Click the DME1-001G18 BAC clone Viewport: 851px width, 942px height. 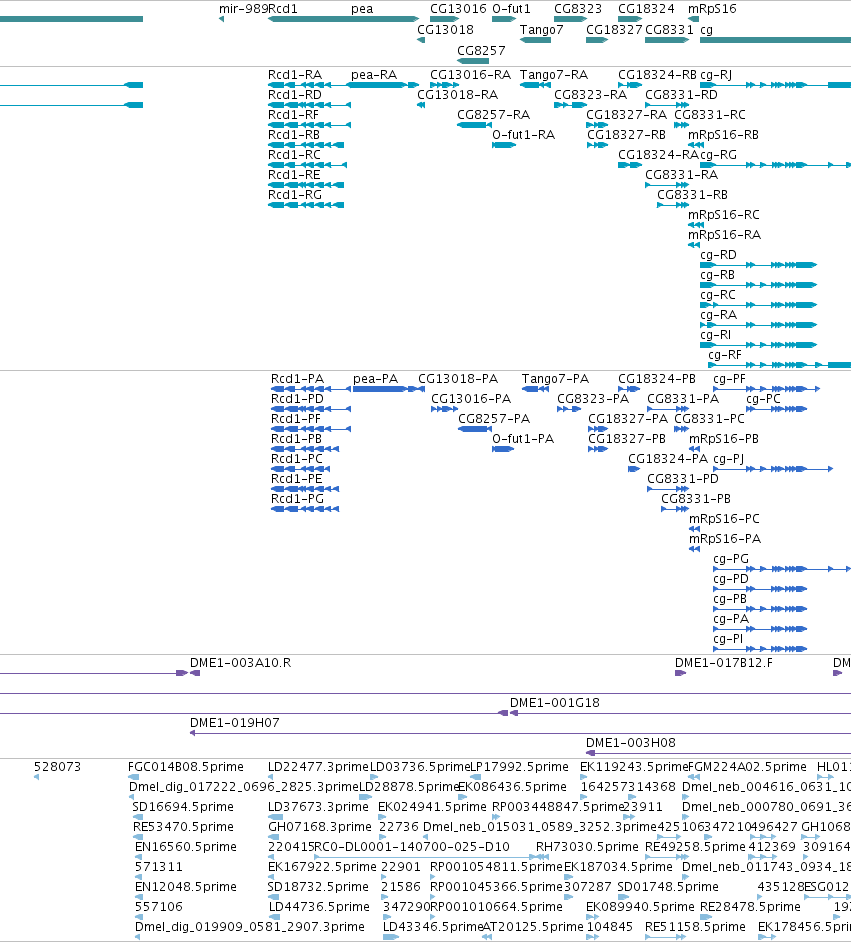[x=554, y=703]
